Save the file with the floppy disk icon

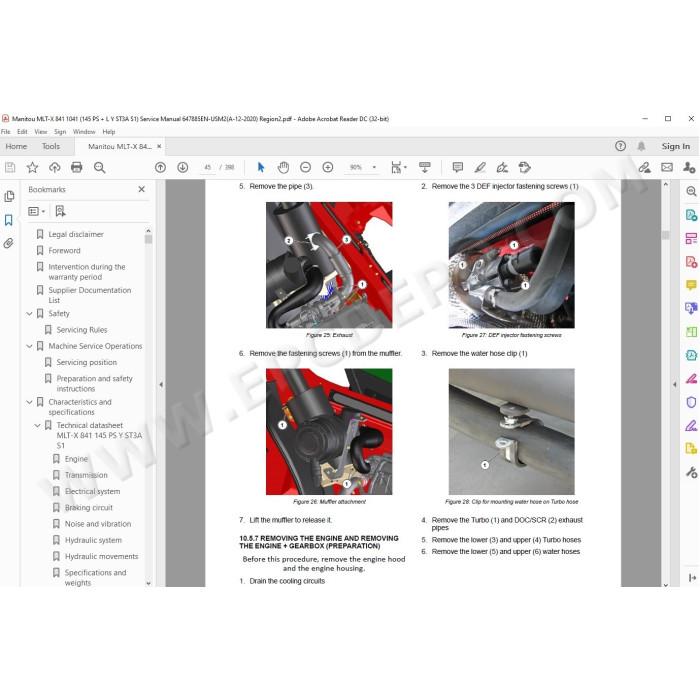point(10,167)
